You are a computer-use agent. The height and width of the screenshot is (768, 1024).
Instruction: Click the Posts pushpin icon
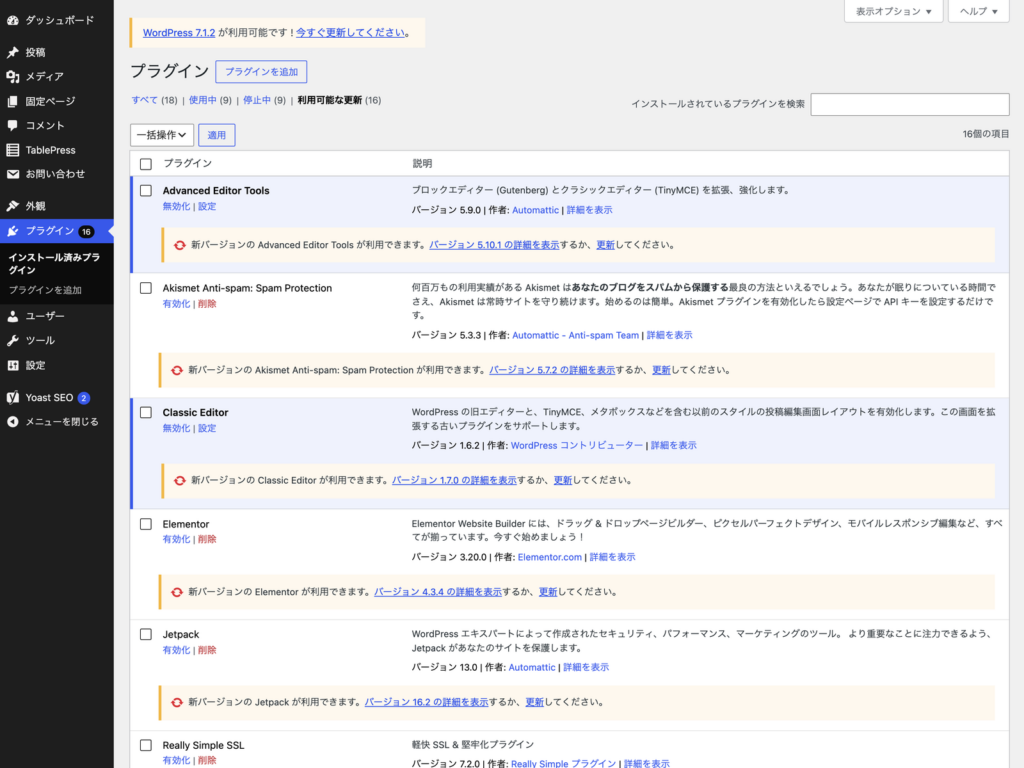point(12,52)
